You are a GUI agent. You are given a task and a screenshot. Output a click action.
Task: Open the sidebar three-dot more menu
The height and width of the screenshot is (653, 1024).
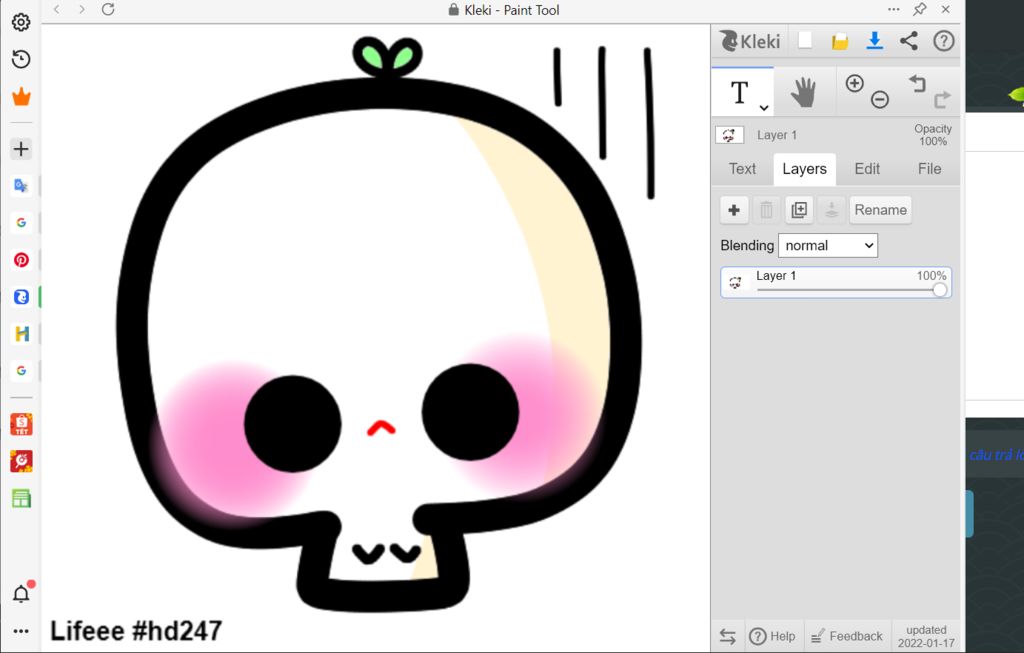(21, 631)
